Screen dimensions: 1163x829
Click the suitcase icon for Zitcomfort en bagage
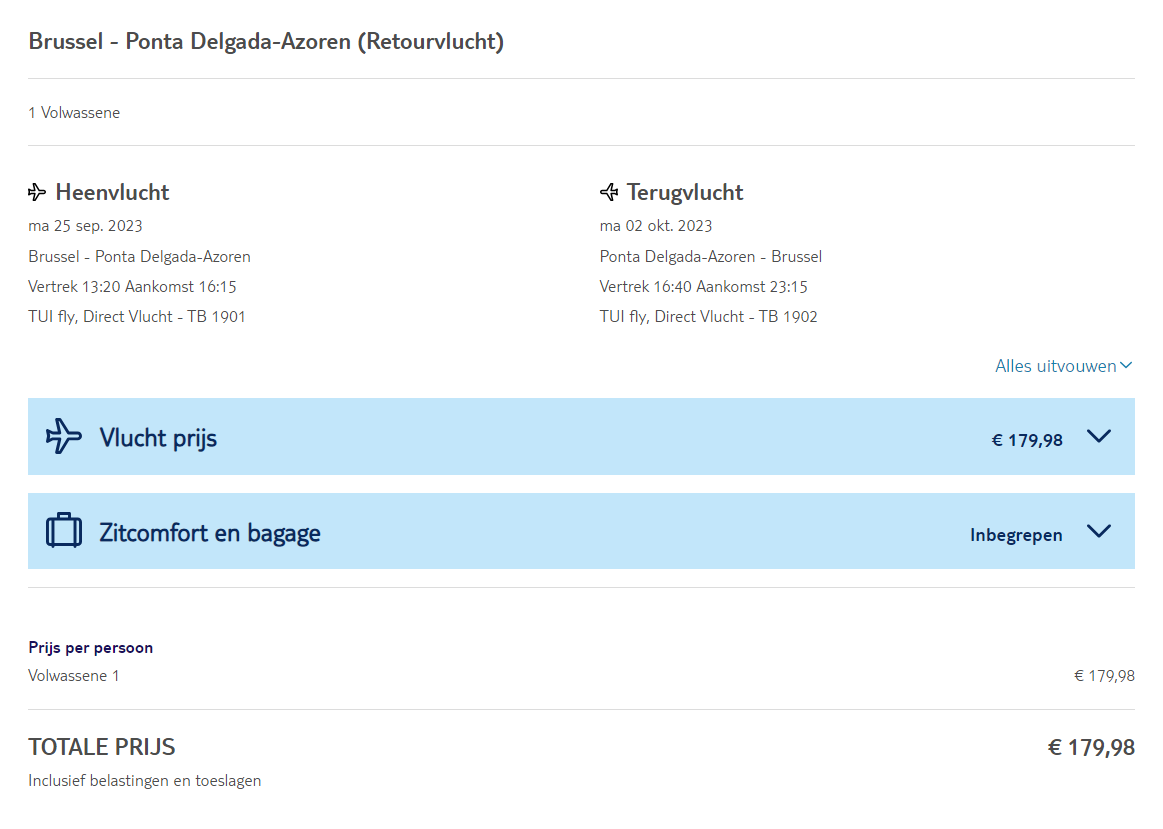coord(64,530)
